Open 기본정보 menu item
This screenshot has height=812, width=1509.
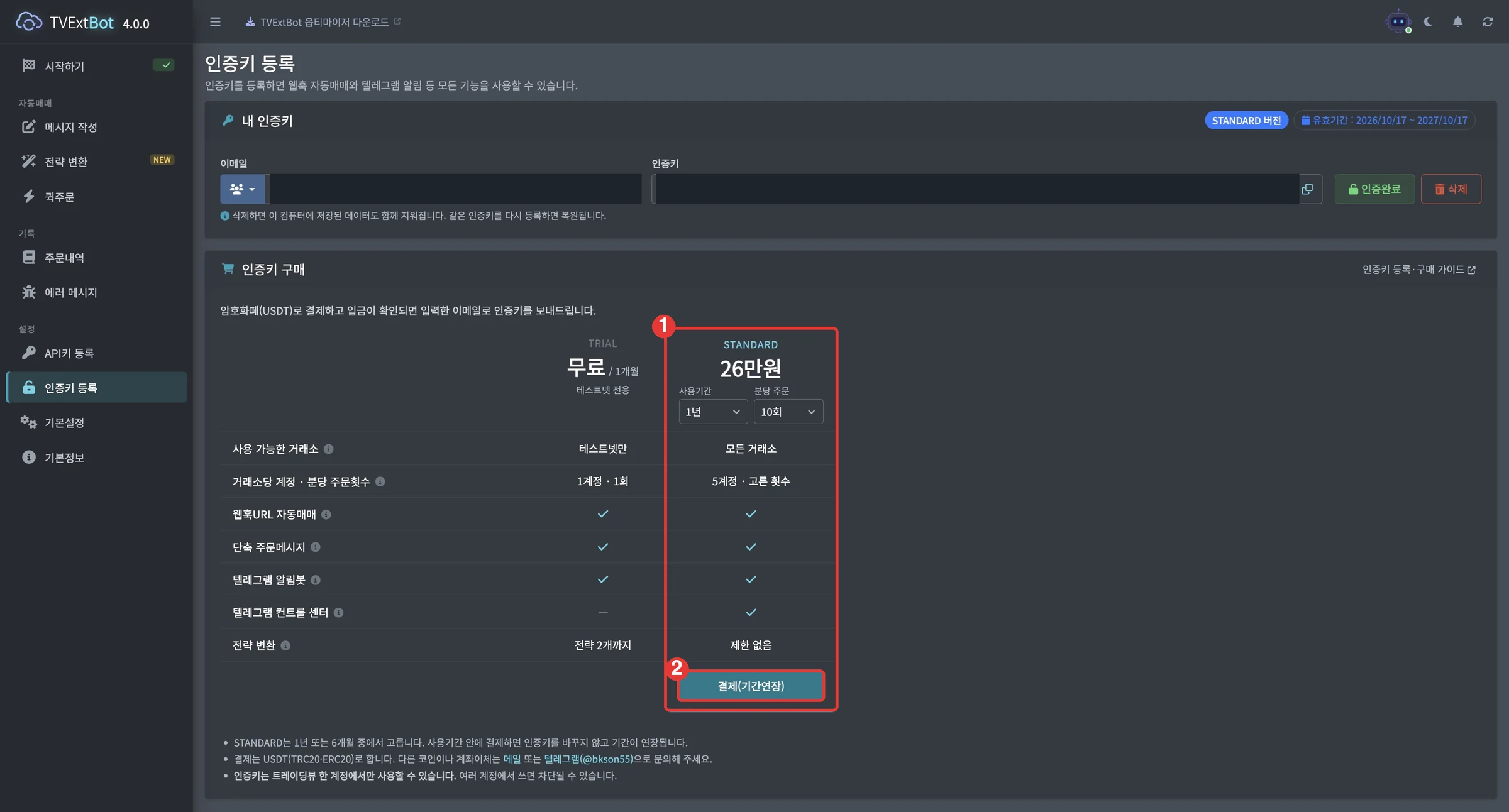click(96, 458)
